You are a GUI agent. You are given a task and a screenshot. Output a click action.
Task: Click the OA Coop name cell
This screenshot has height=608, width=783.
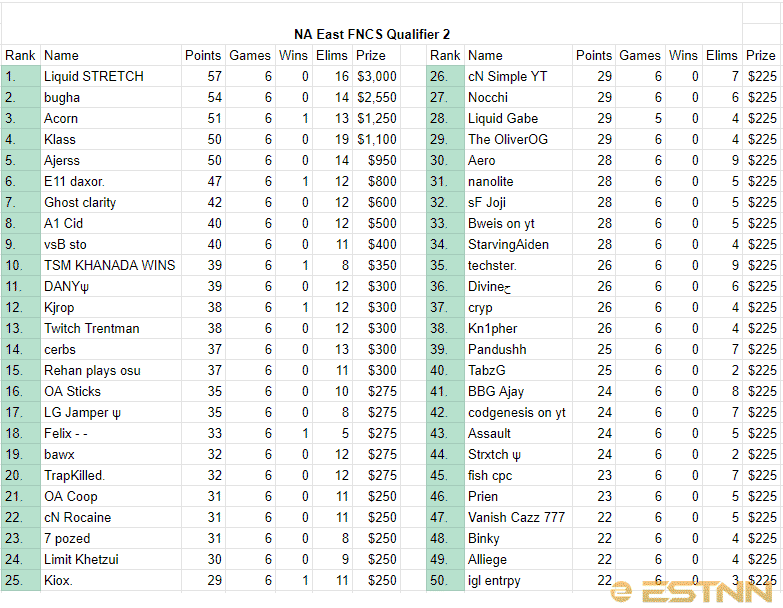coord(111,496)
